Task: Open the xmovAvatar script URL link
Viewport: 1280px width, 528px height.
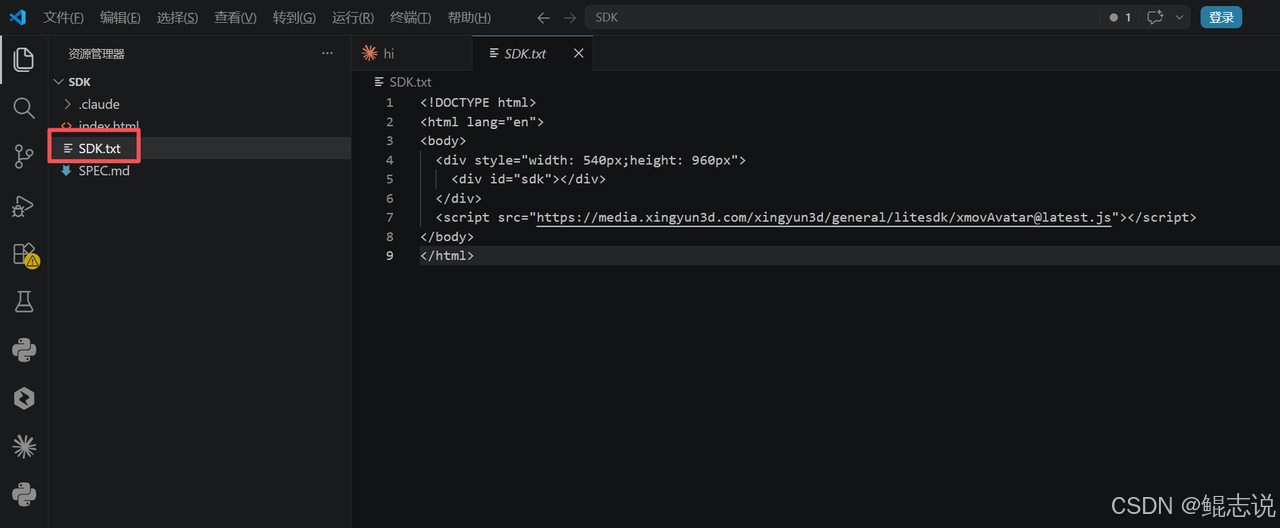Action: (x=824, y=217)
